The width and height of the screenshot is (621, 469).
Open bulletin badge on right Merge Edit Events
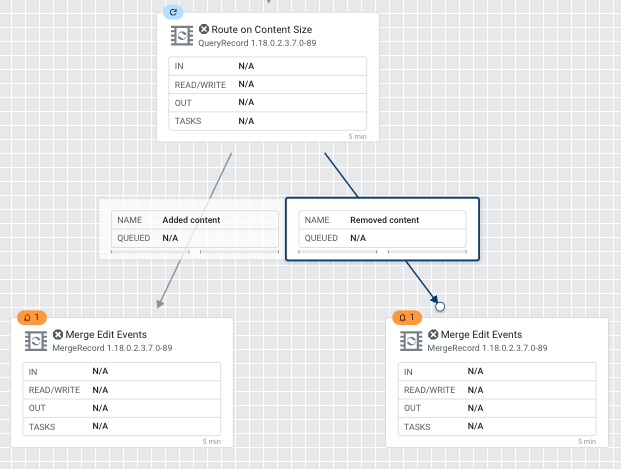405,317
